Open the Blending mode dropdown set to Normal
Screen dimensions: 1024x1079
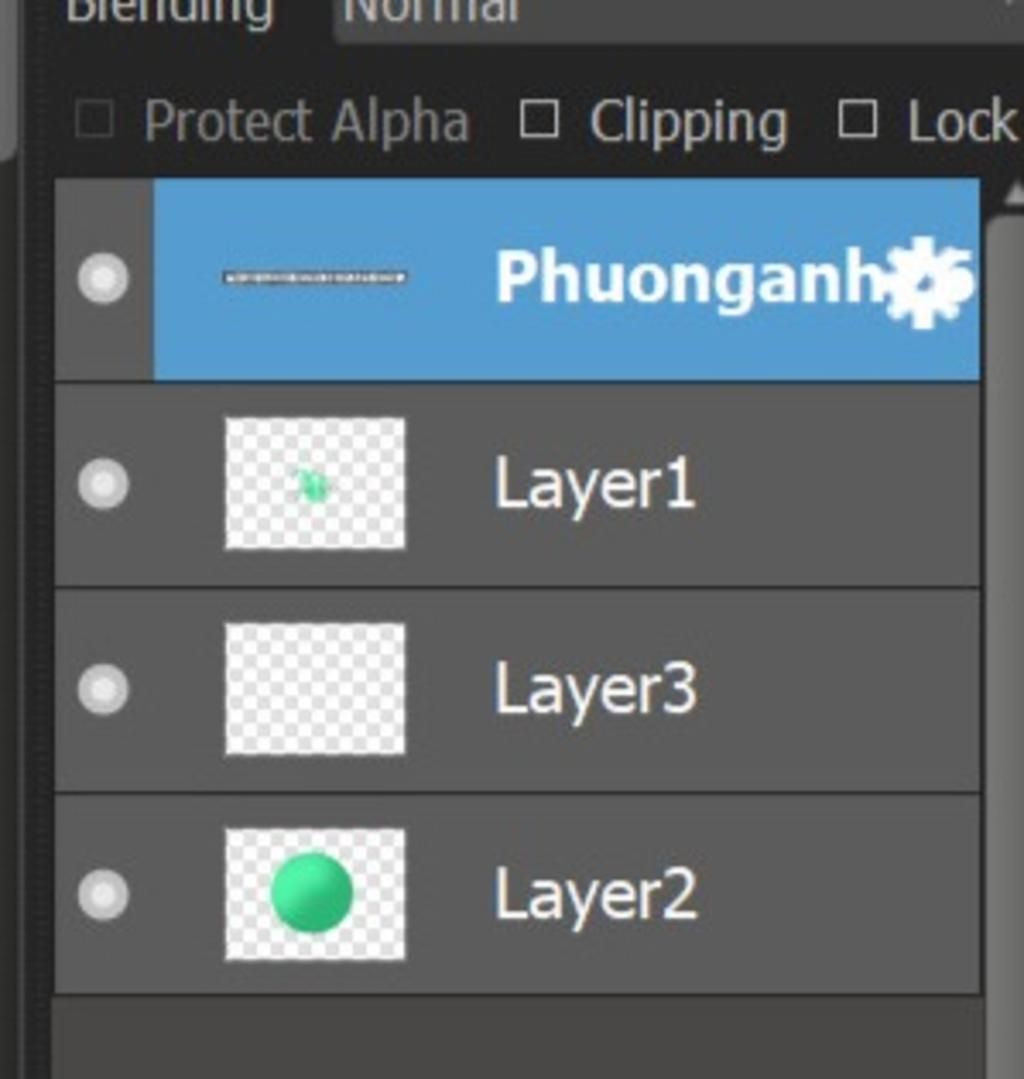tap(670, 14)
